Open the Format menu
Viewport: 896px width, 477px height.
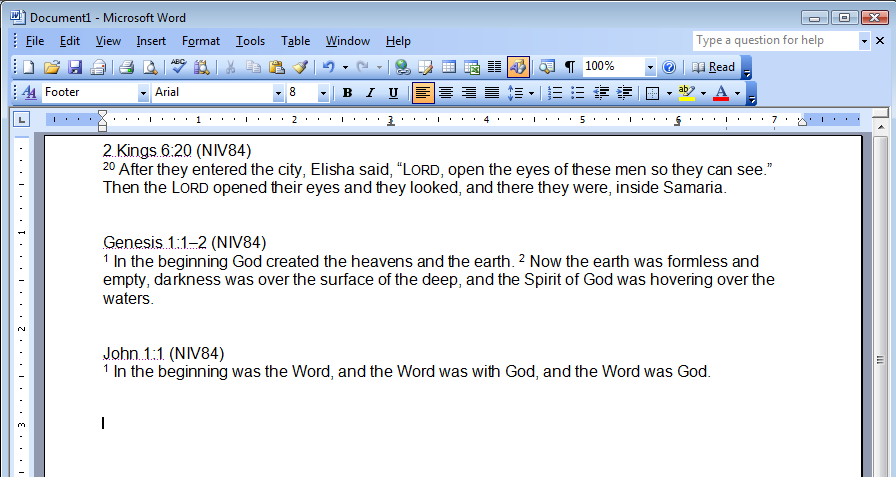tap(201, 41)
